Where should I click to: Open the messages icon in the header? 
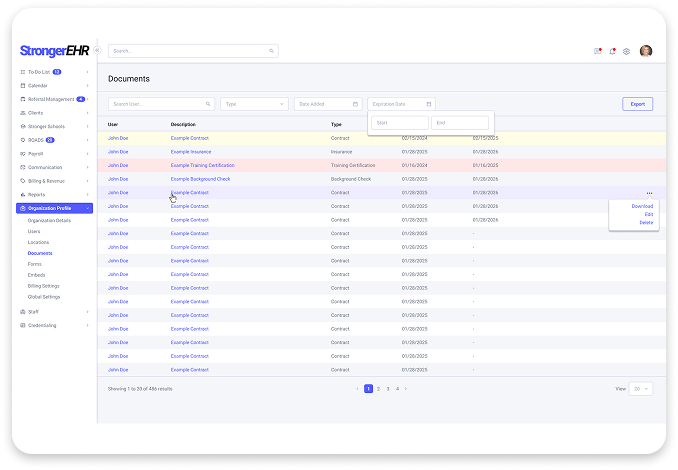[x=598, y=51]
